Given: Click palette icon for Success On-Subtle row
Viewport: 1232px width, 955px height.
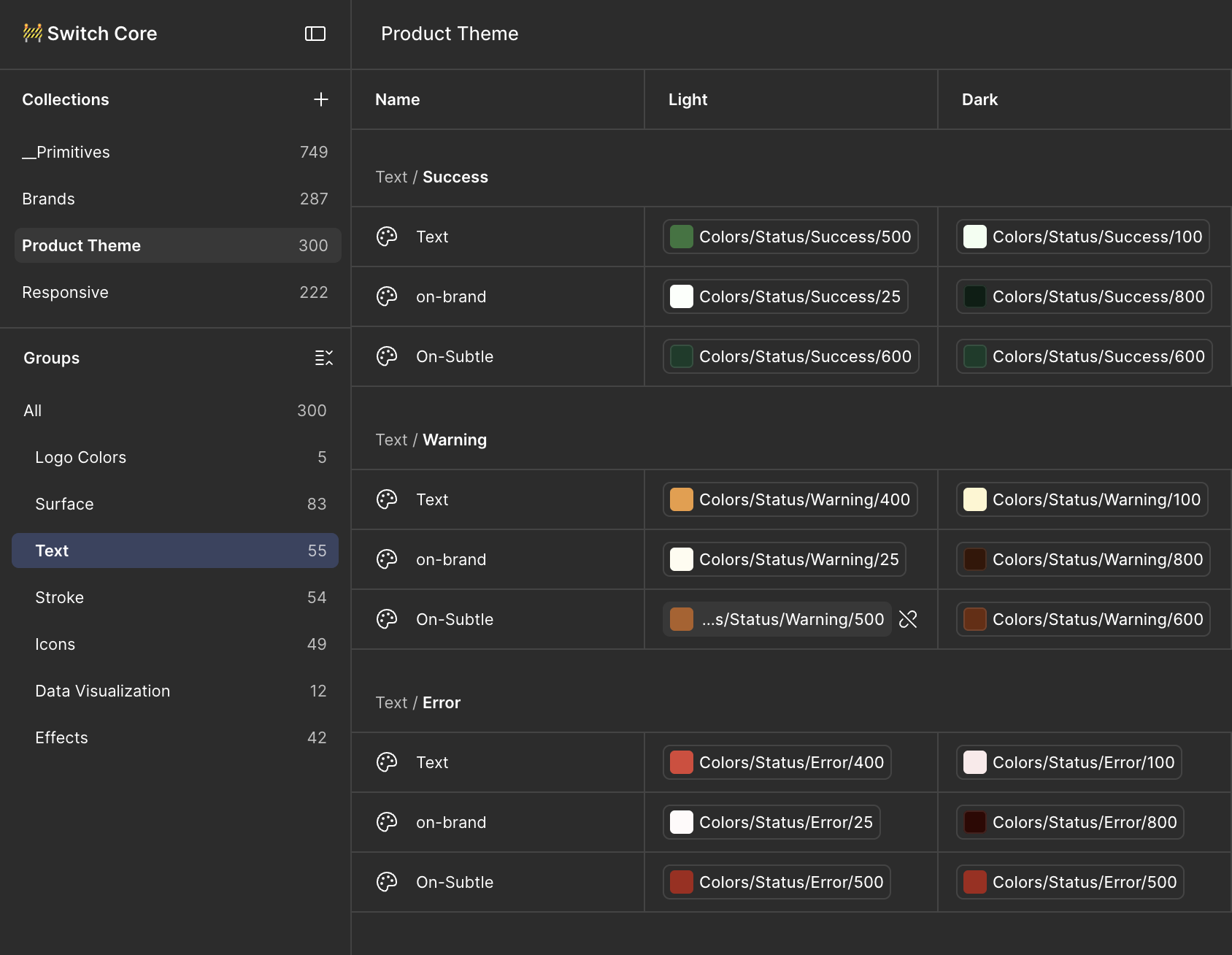Looking at the screenshot, I should point(387,356).
